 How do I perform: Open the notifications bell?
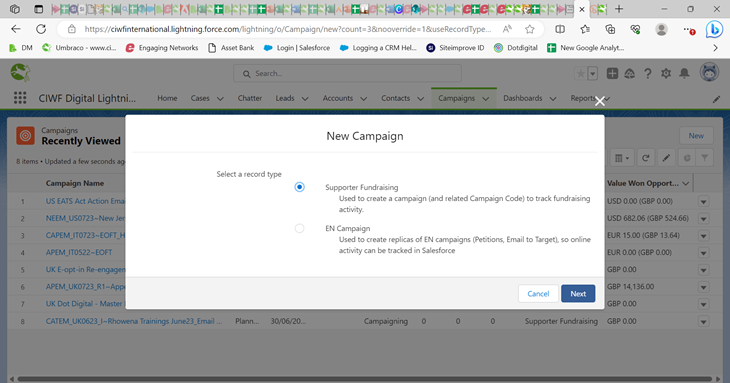tap(684, 74)
